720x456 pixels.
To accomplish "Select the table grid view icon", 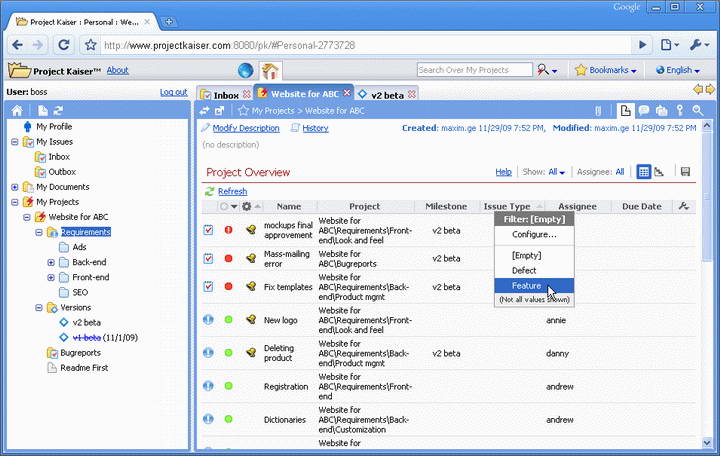I will click(x=644, y=172).
